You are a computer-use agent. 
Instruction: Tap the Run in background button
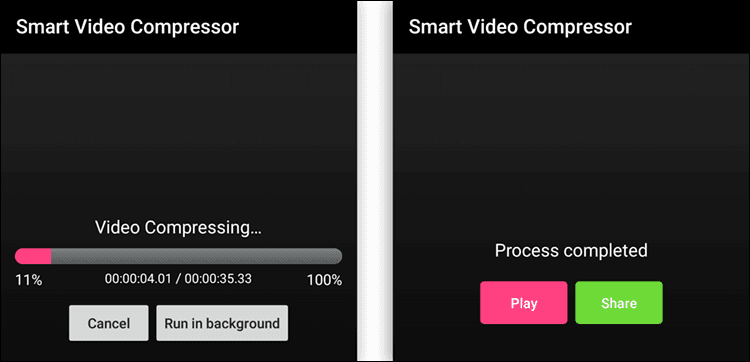click(x=222, y=323)
